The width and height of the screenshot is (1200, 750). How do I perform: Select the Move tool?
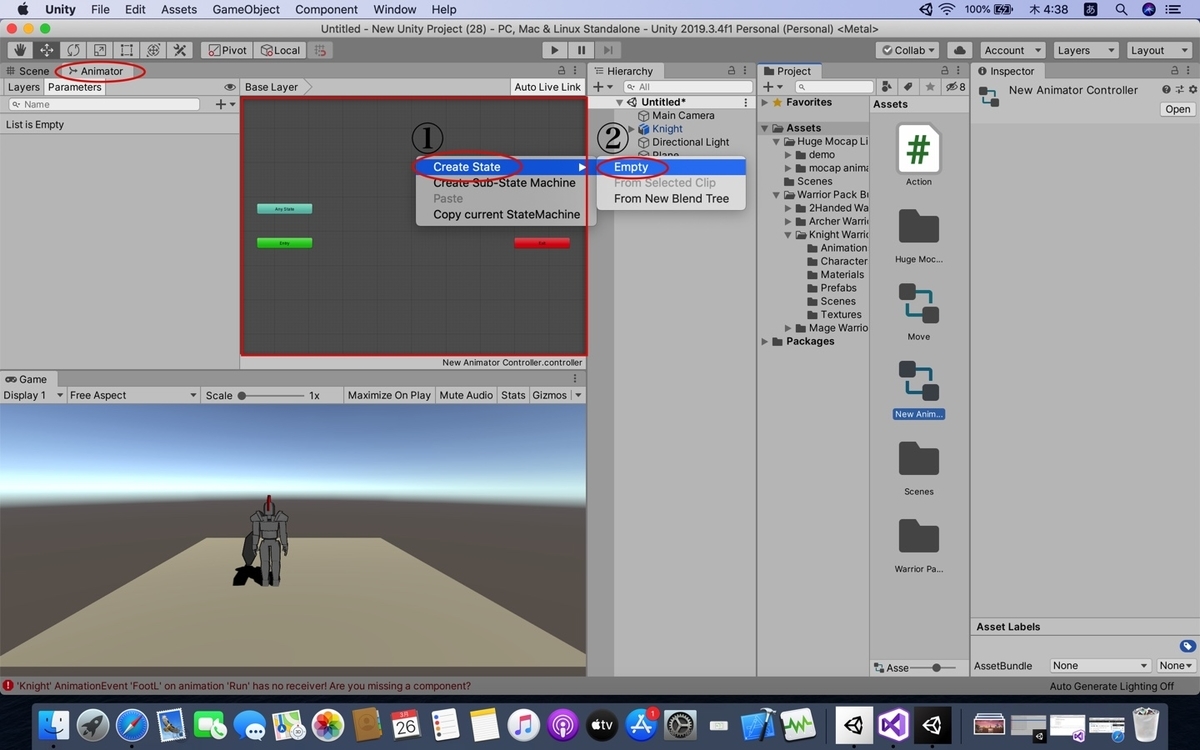click(x=46, y=50)
